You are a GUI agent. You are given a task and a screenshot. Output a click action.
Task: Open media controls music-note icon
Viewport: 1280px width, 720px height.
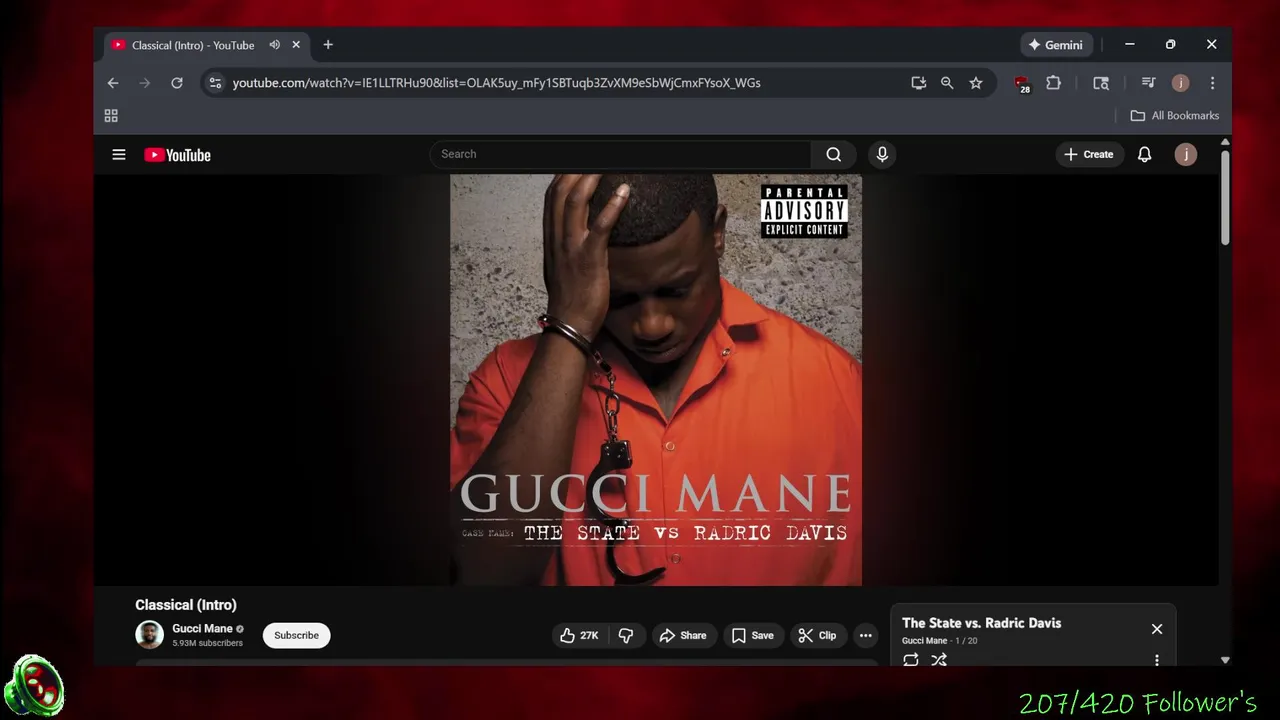1148,83
